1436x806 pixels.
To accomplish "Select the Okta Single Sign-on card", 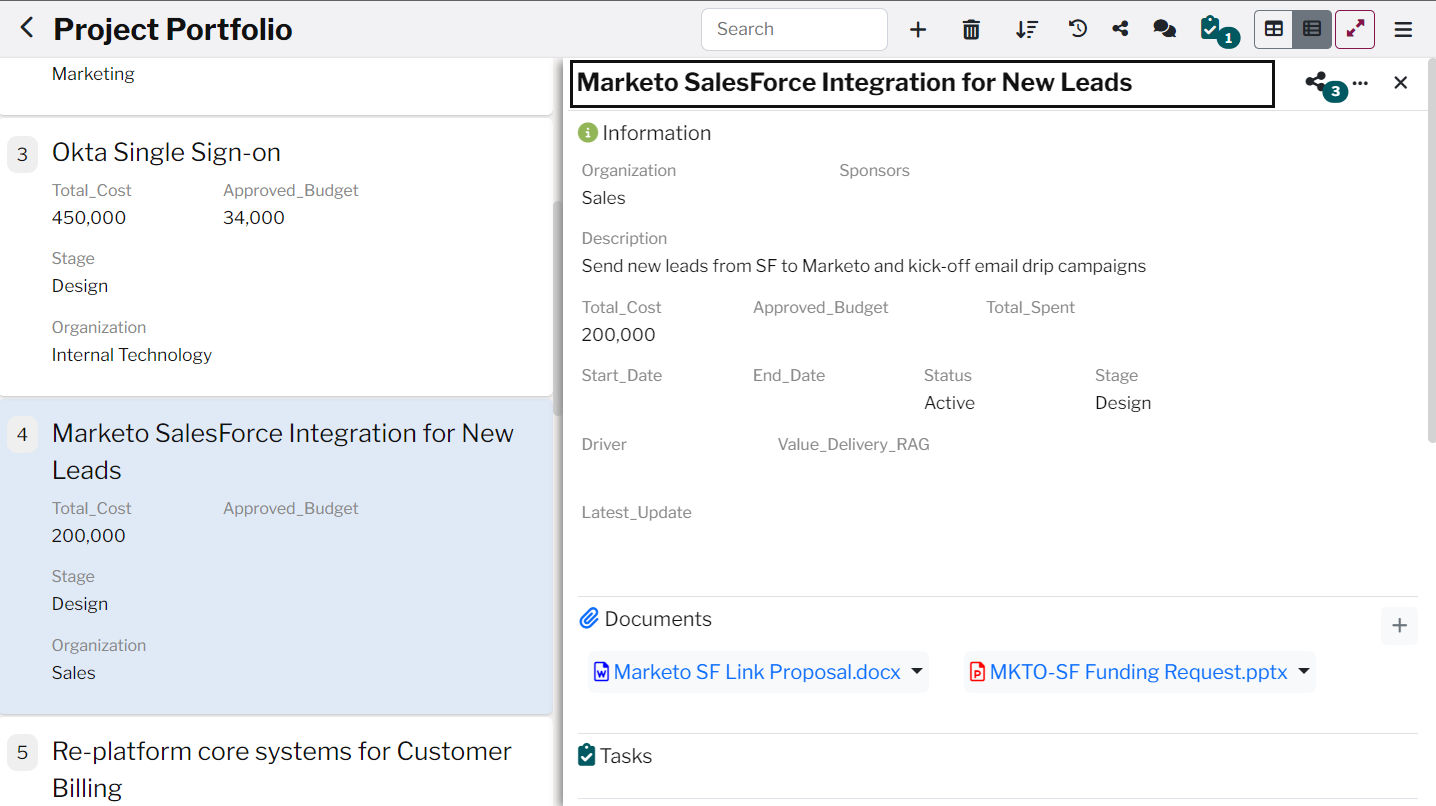I will tap(276, 257).
